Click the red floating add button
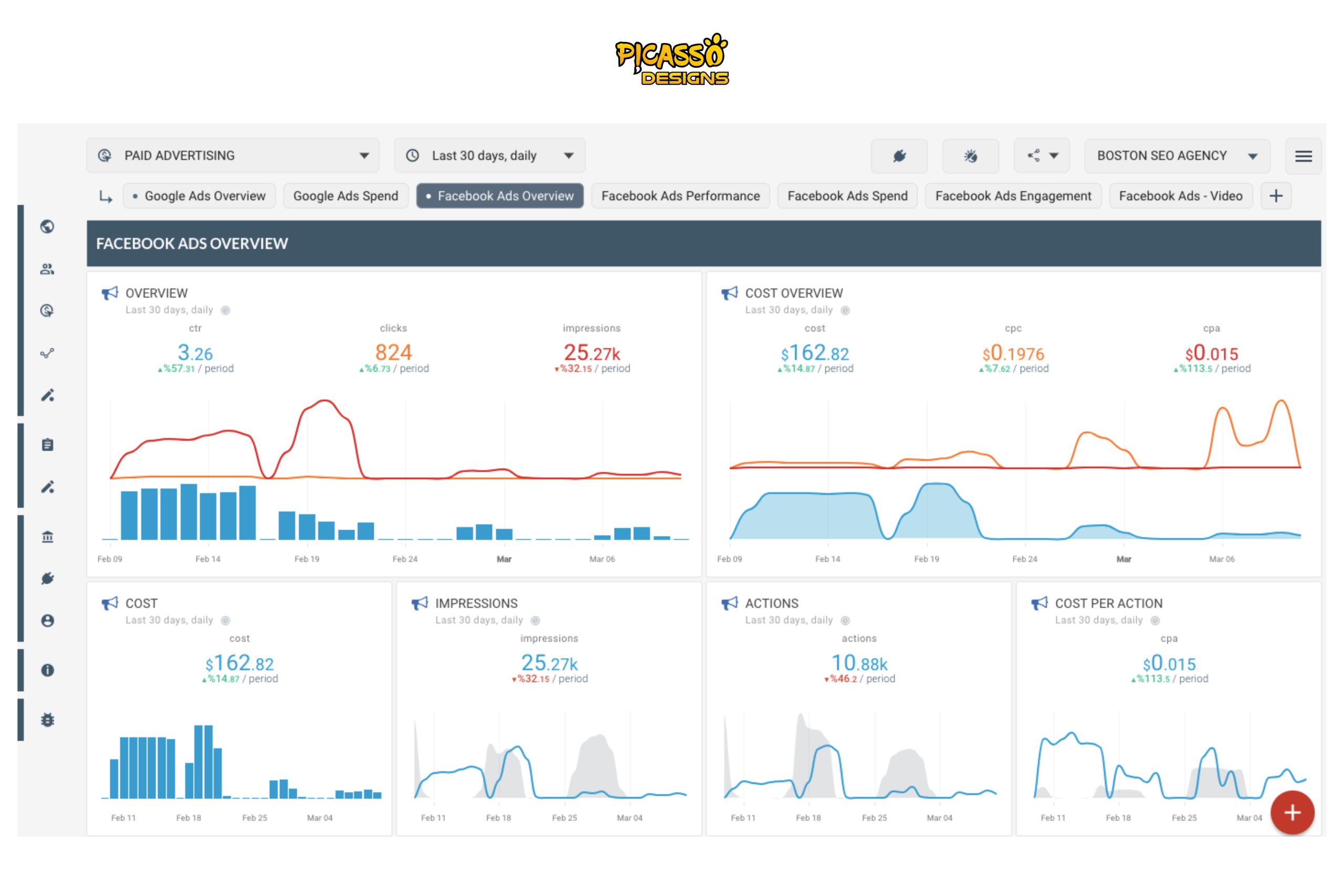 1292,813
